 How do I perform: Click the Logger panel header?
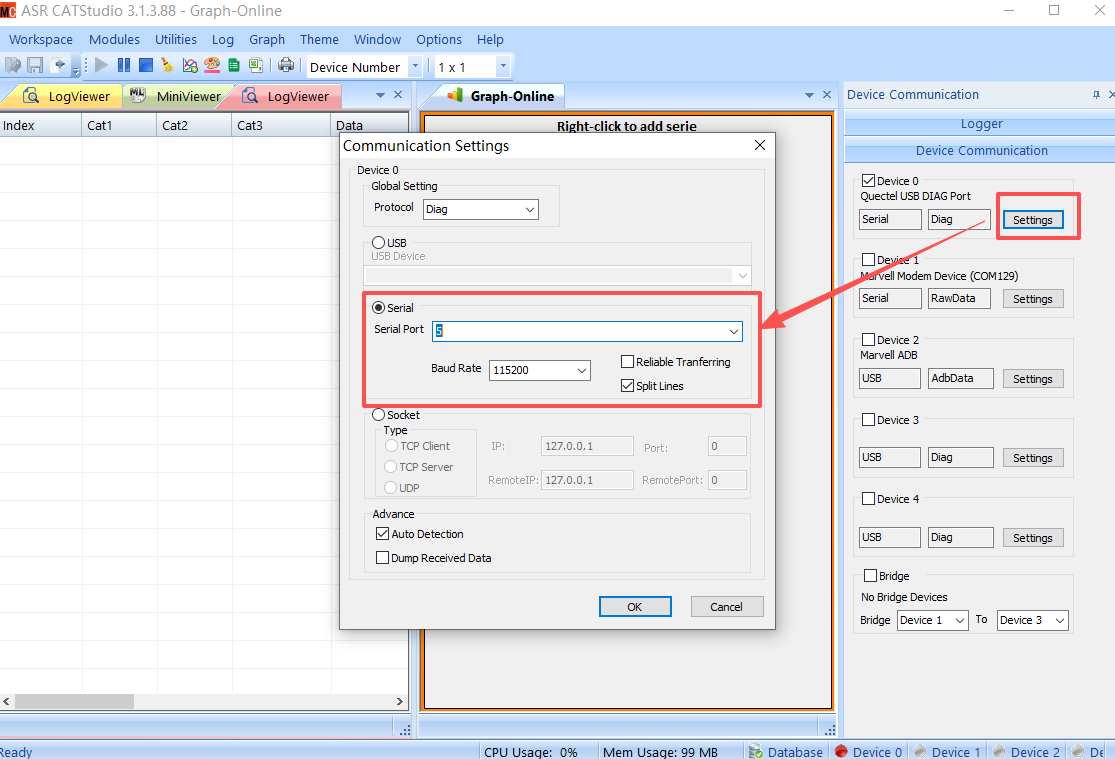point(981,124)
